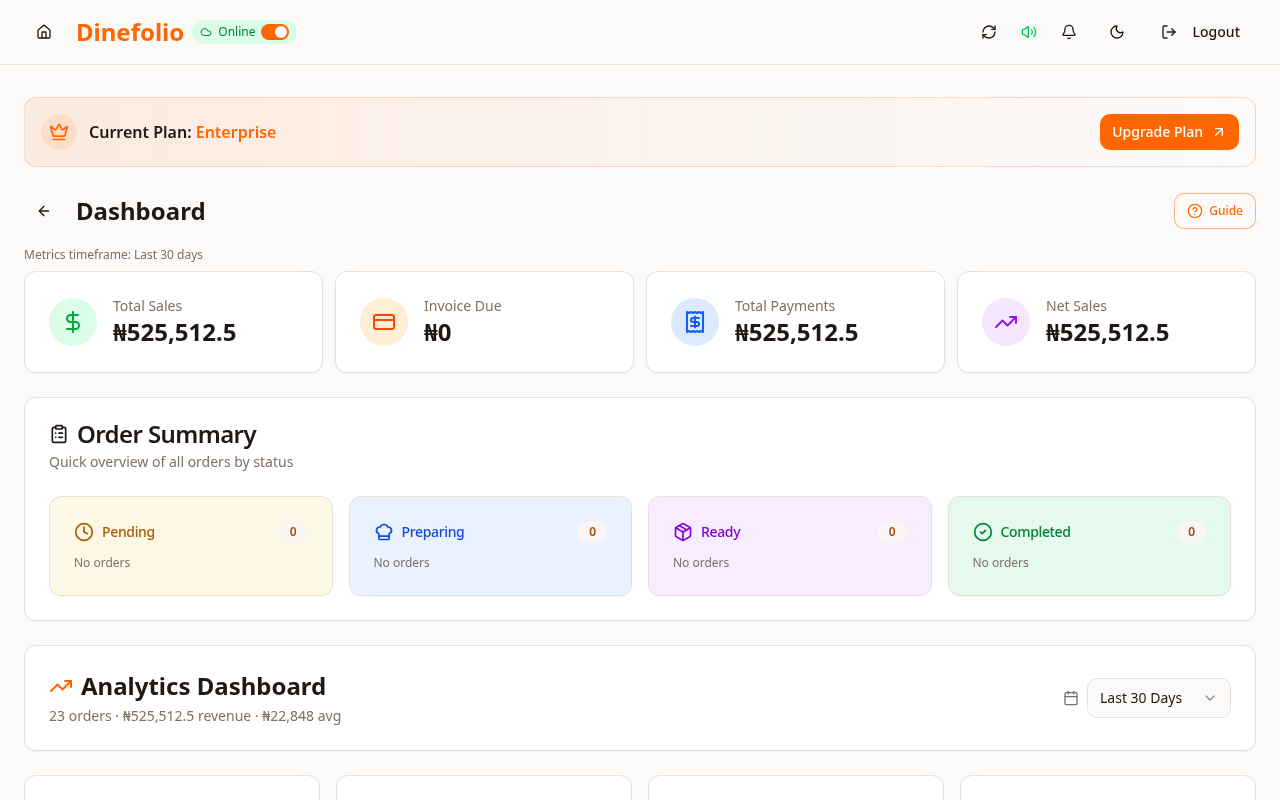
Task: Click the Pending orders count badge
Action: [x=293, y=532]
